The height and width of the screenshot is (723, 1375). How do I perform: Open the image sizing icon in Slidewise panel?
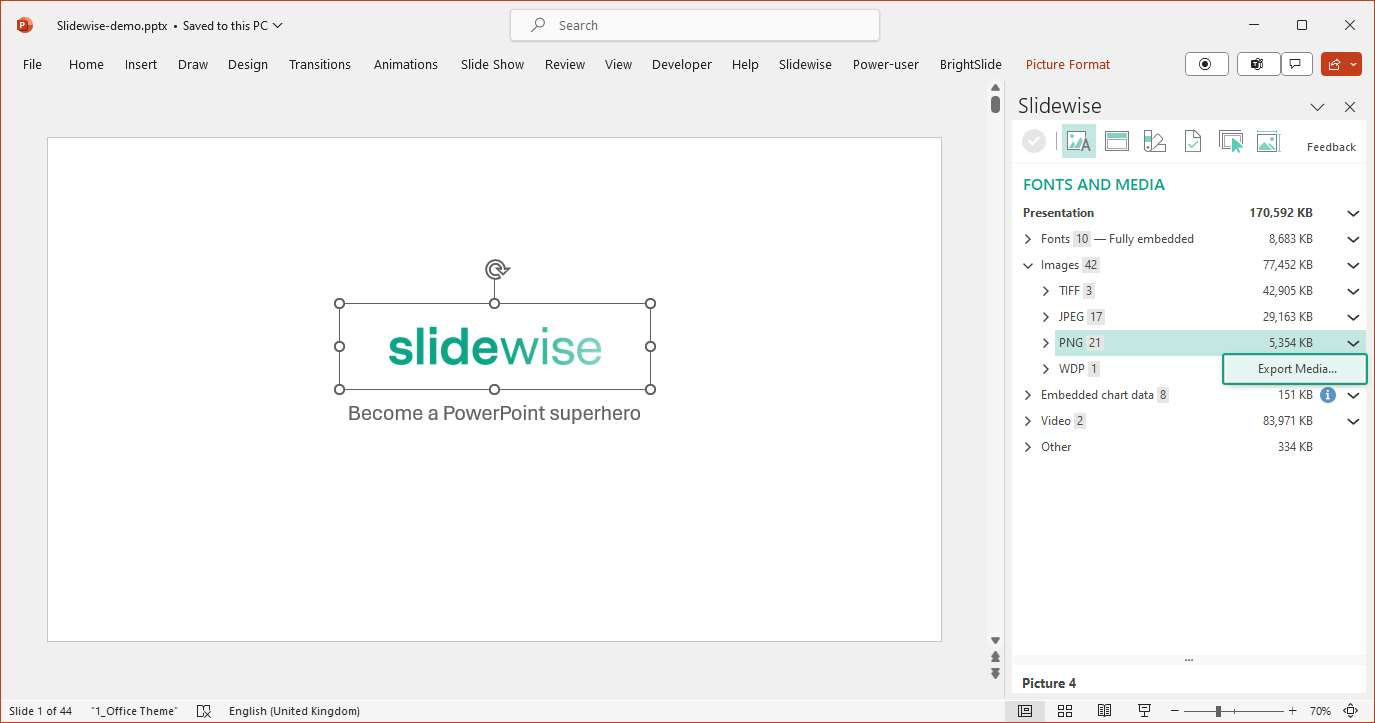point(1268,141)
